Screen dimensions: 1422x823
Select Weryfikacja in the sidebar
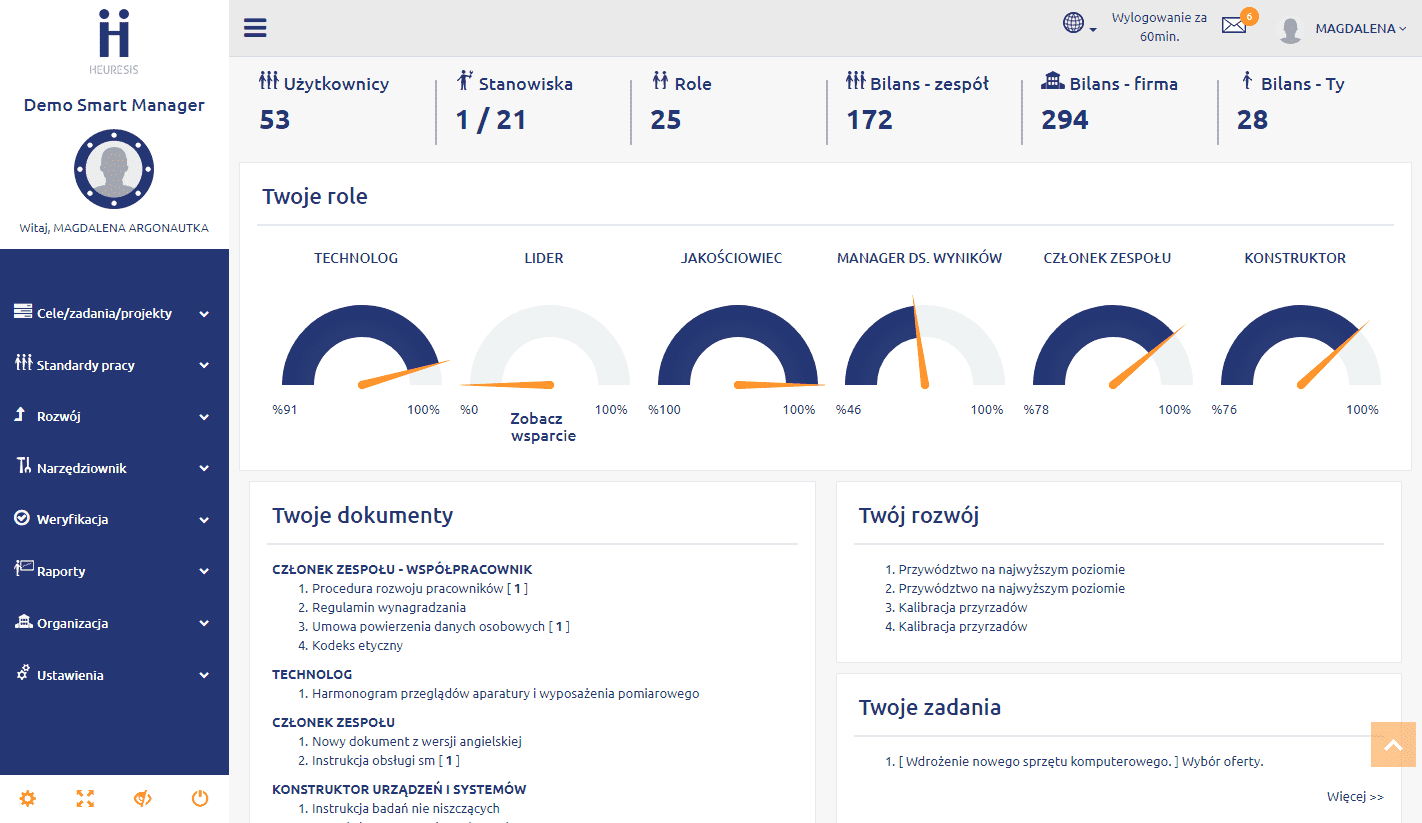(x=113, y=520)
